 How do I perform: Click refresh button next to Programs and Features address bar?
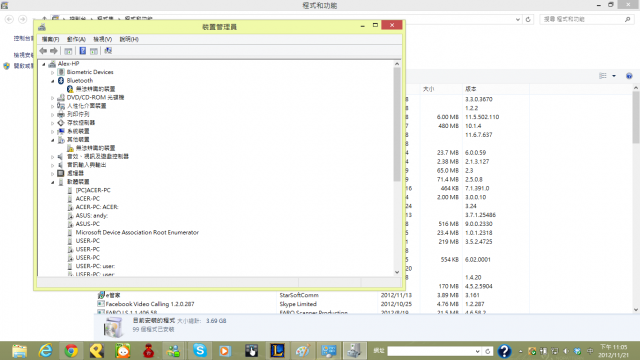click(x=528, y=19)
